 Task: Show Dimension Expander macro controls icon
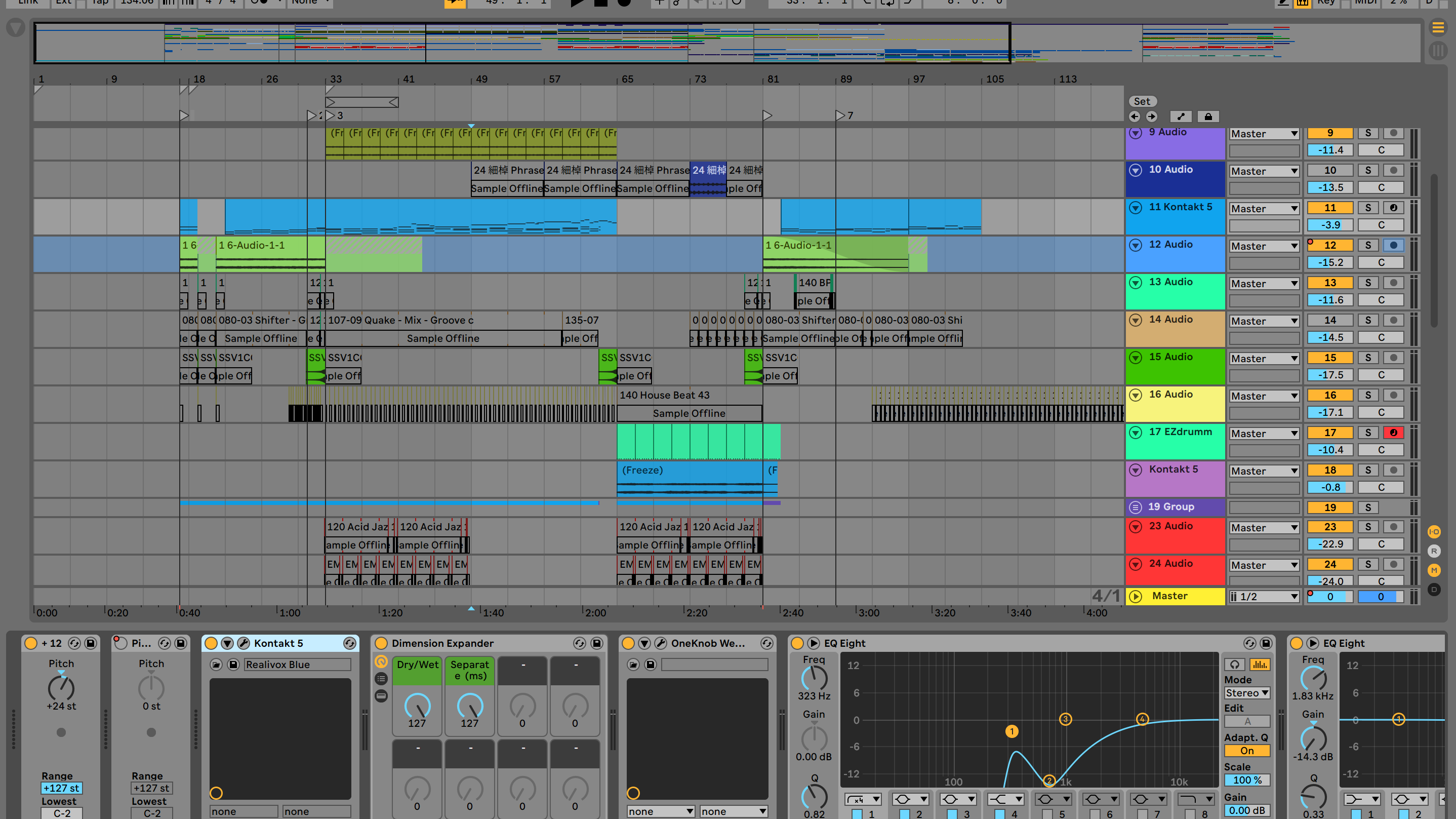coord(382,662)
